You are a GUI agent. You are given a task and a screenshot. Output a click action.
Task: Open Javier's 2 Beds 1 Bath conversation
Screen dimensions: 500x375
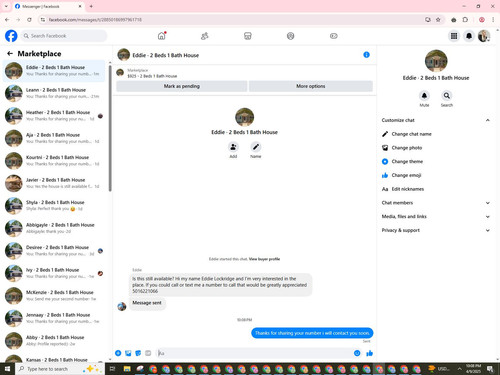point(53,183)
